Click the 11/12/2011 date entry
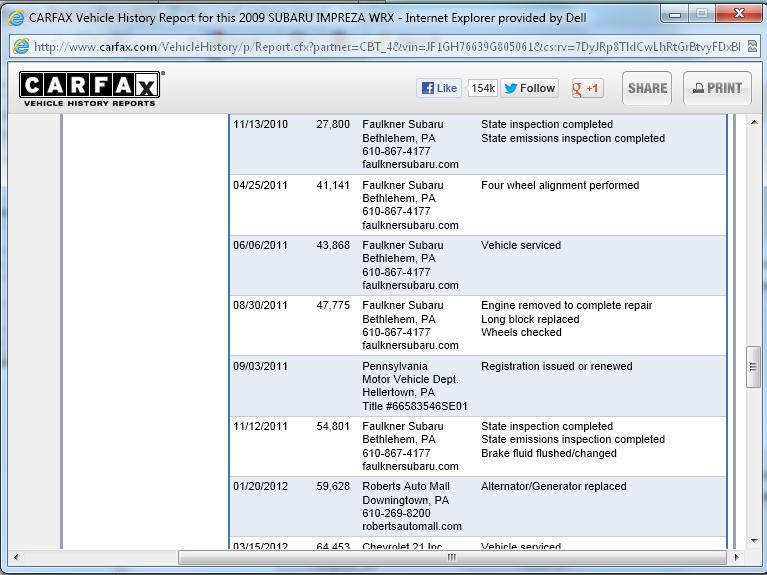Screen dimensions: 767x575 click(260, 426)
